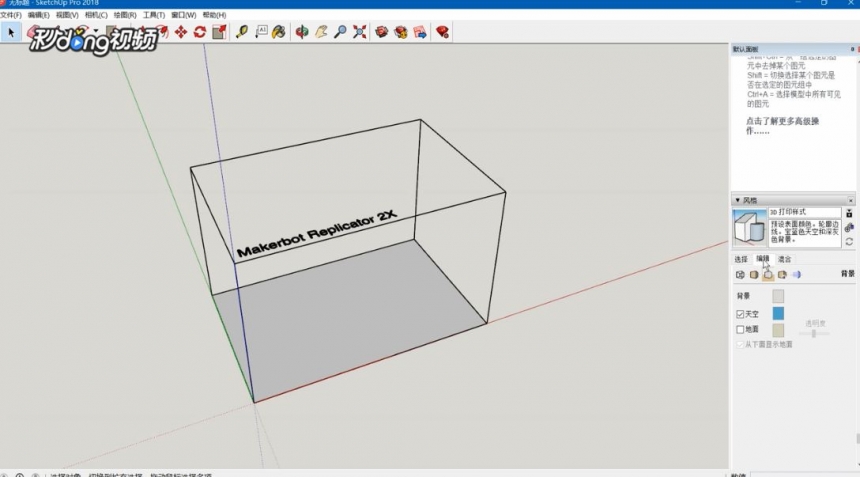The width and height of the screenshot is (860, 477).
Task: Pick the Pan hand tool
Action: (321, 32)
